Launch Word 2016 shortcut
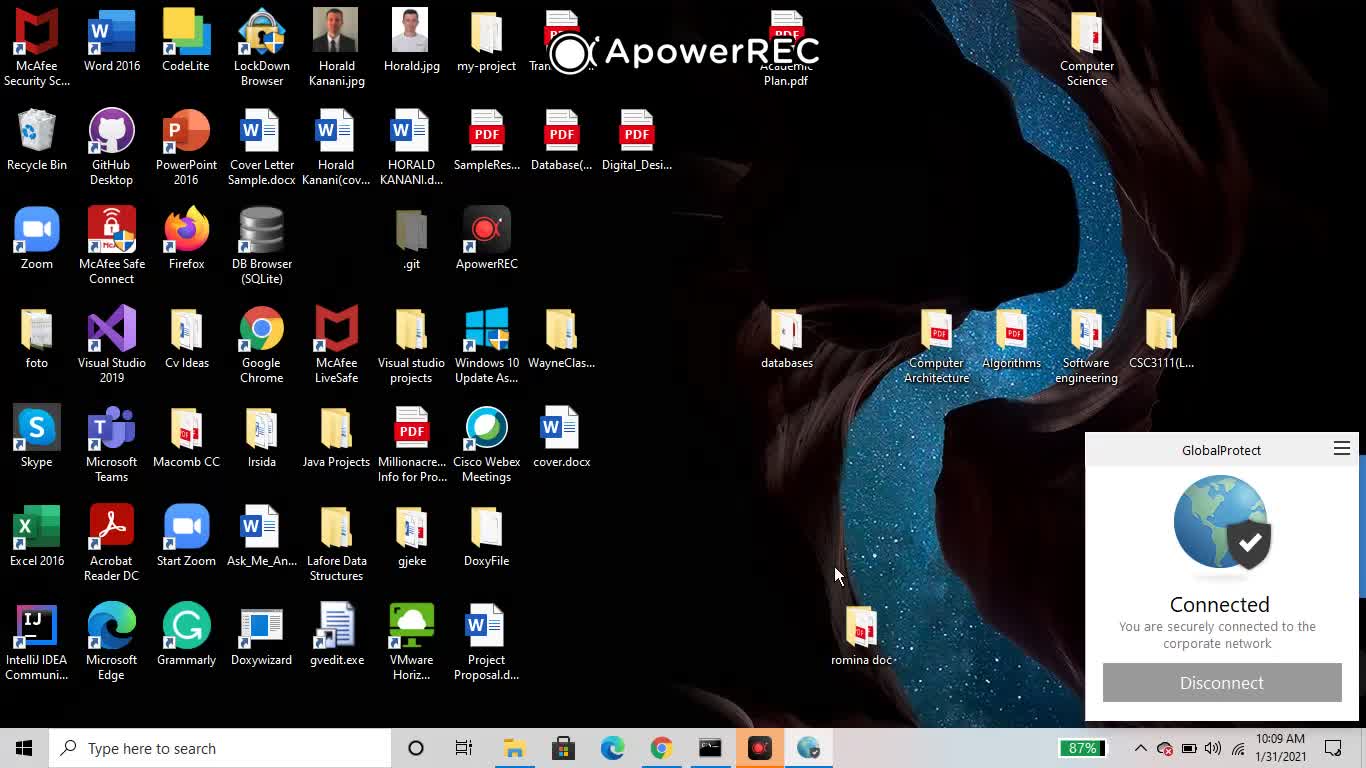Image resolution: width=1366 pixels, height=768 pixels. (112, 40)
